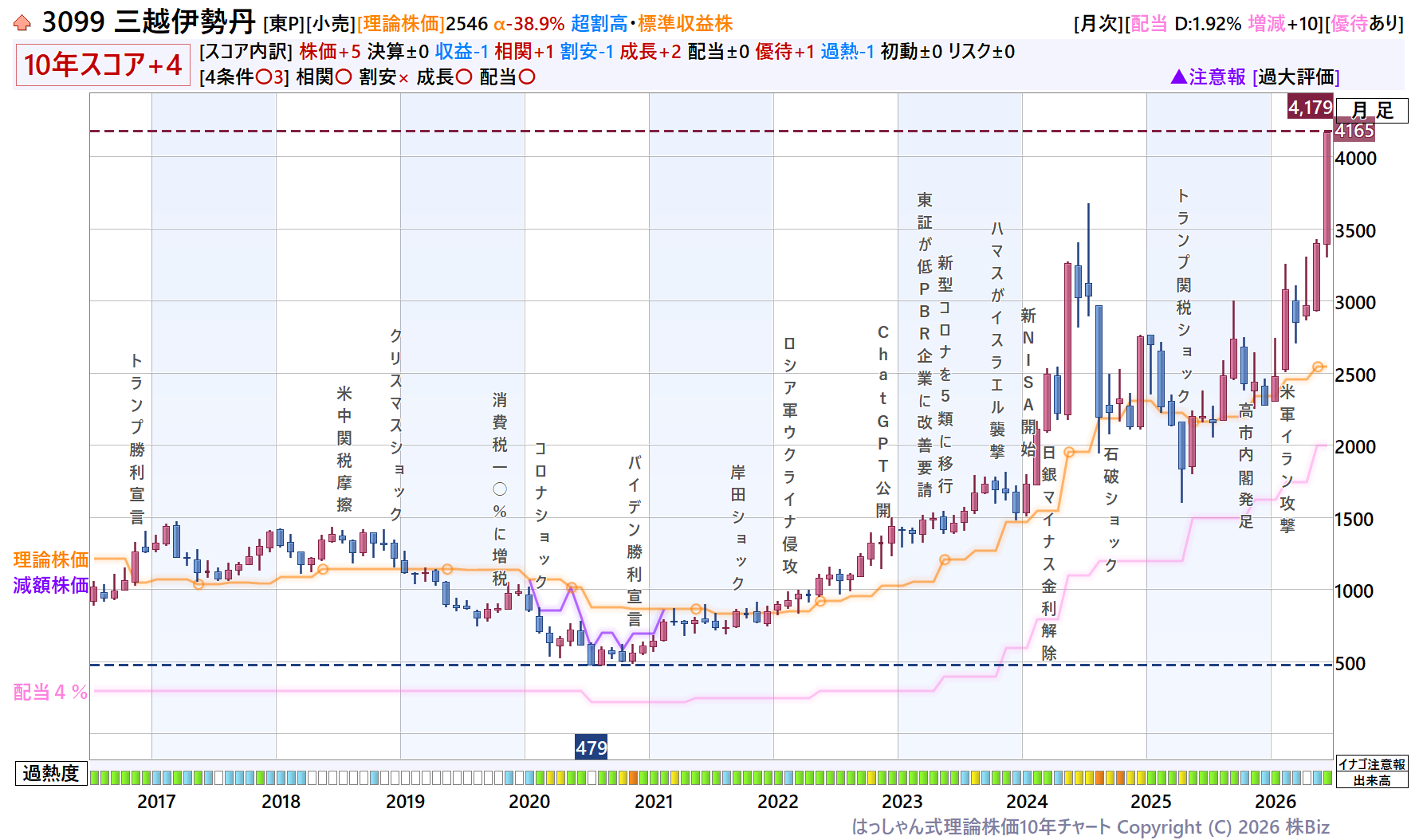Click the バイデン勝利宣言 event annotation
The height and width of the screenshot is (840, 1419).
tap(635, 540)
